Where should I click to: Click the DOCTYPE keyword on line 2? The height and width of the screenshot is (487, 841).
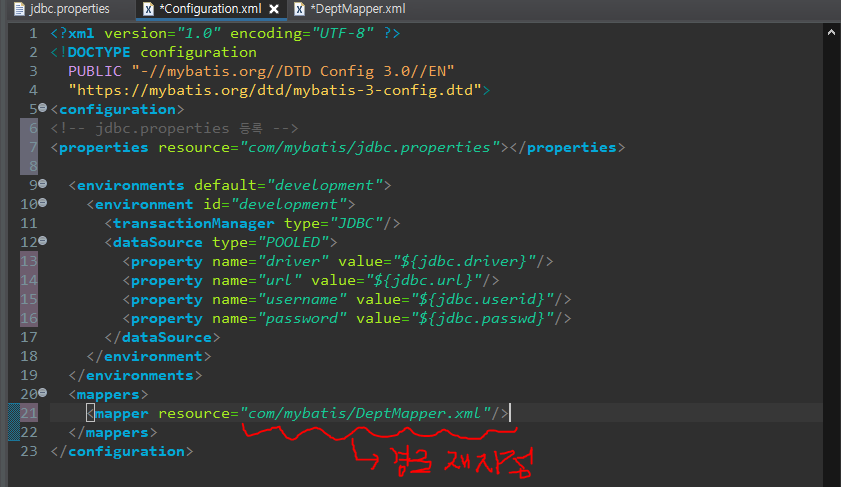point(99,53)
